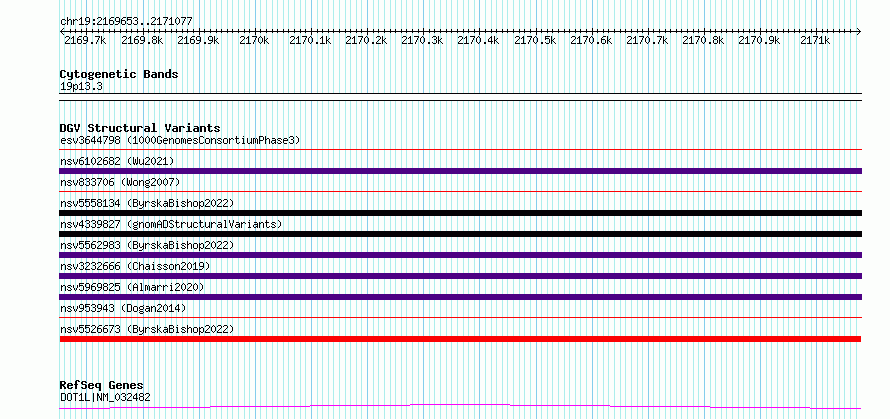The height and width of the screenshot is (419, 890).
Task: Open variant esv3644798 (1000GenomesConsortiumPhase3)
Action: (180, 140)
